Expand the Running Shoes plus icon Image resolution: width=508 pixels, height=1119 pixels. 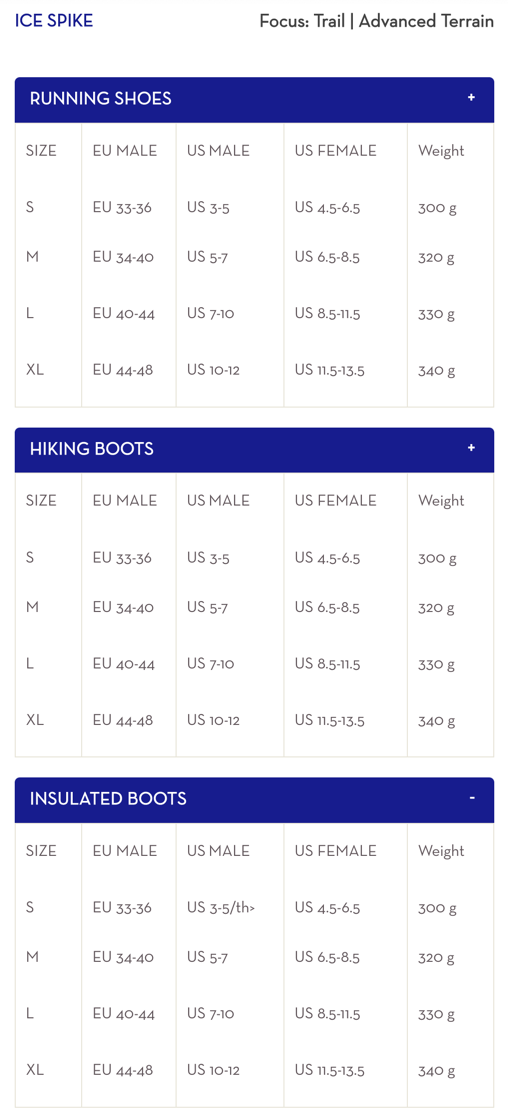[471, 98]
